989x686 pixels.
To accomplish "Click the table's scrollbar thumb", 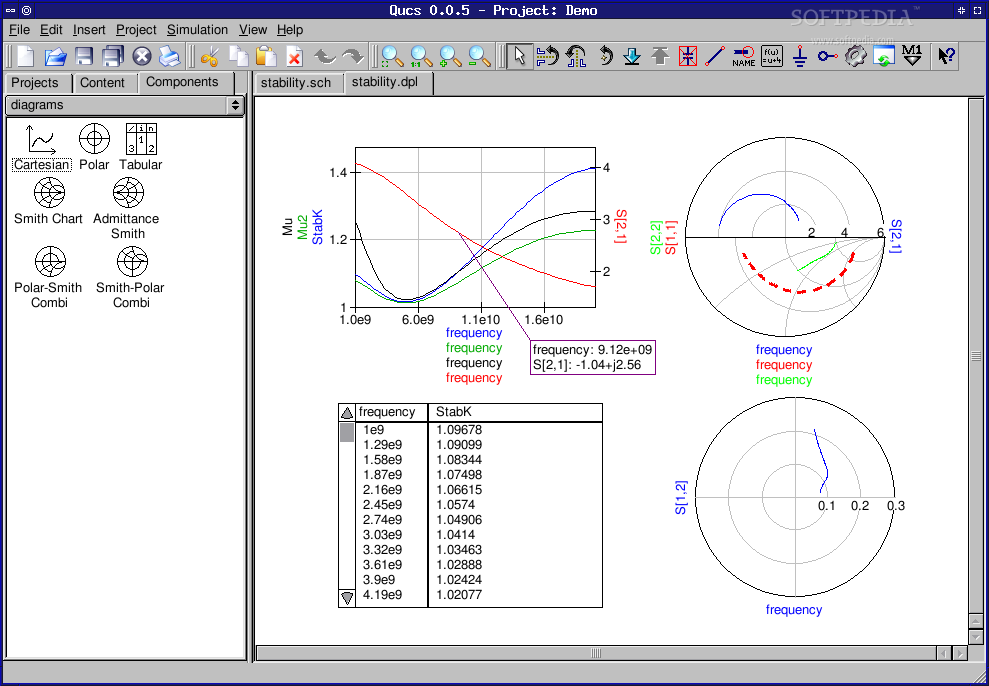I will pos(347,433).
